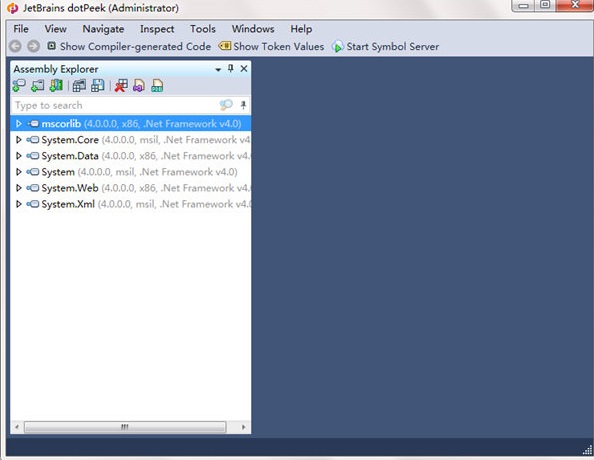The height and width of the screenshot is (460, 594).
Task: Expand the System node
Action: [x=18, y=172]
